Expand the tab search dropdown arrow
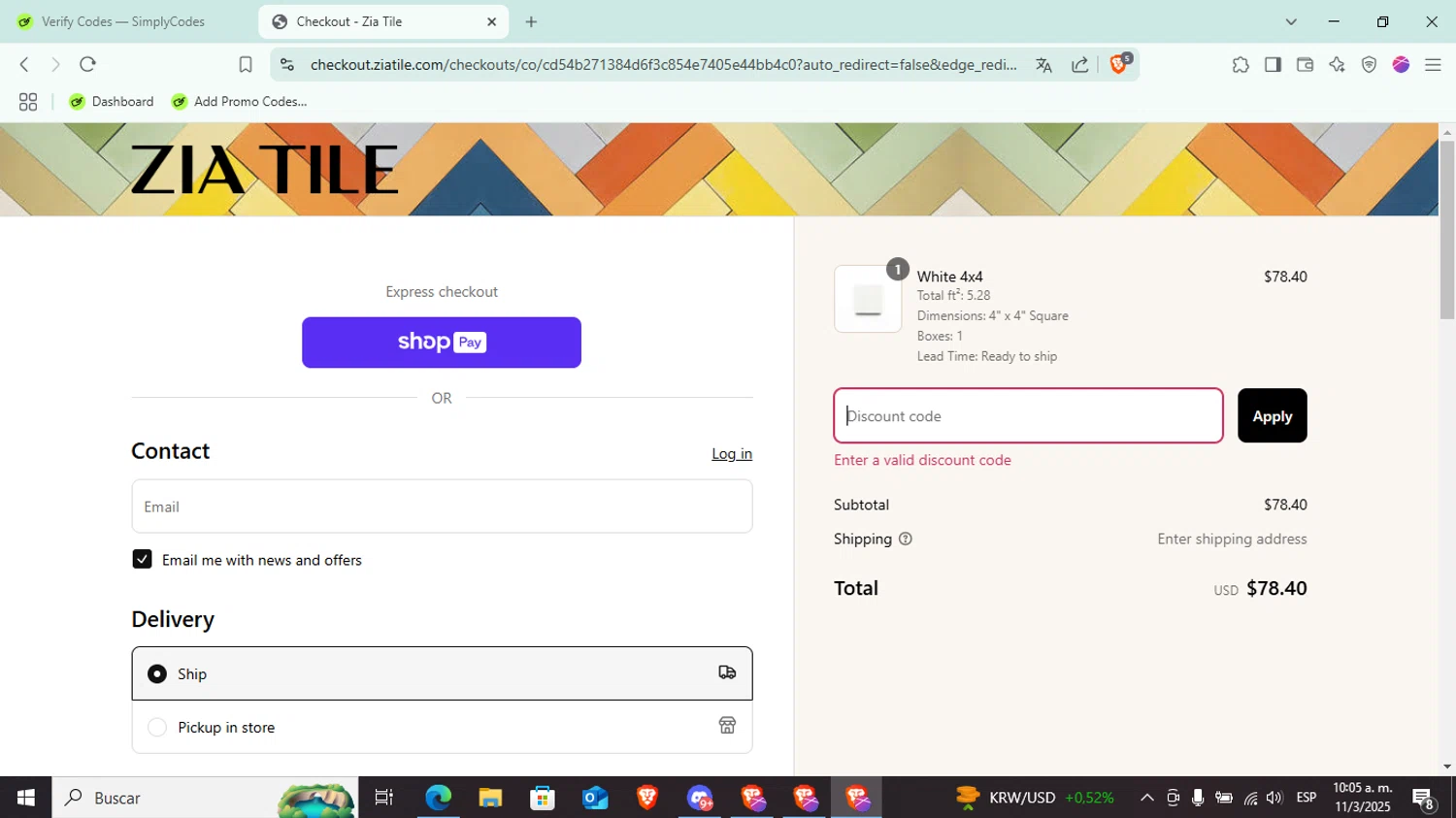The height and width of the screenshot is (818, 1456). tap(1291, 21)
